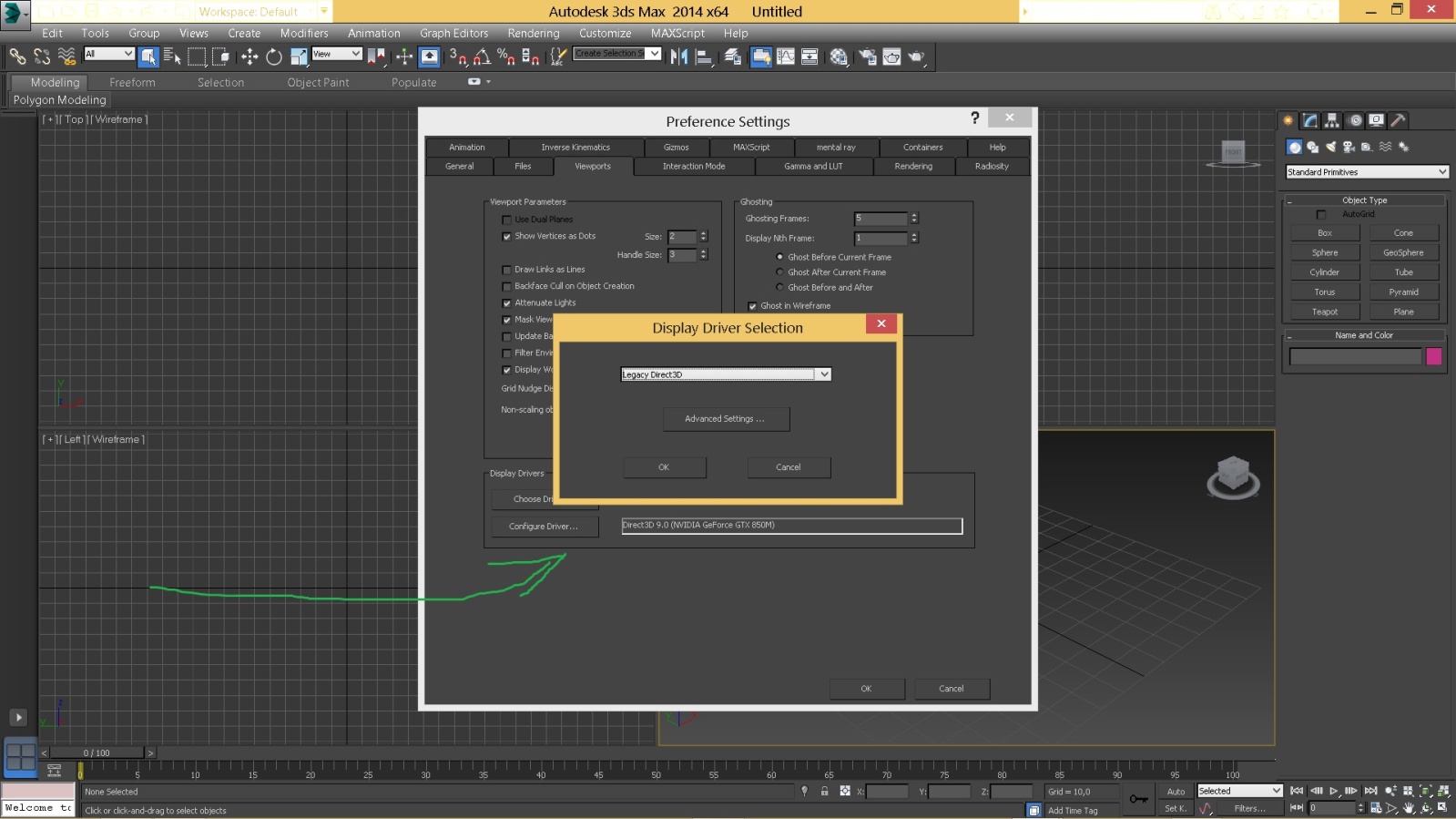The image size is (1456, 819).
Task: Open the Utilities hammer panel icon
Action: pos(1399,120)
